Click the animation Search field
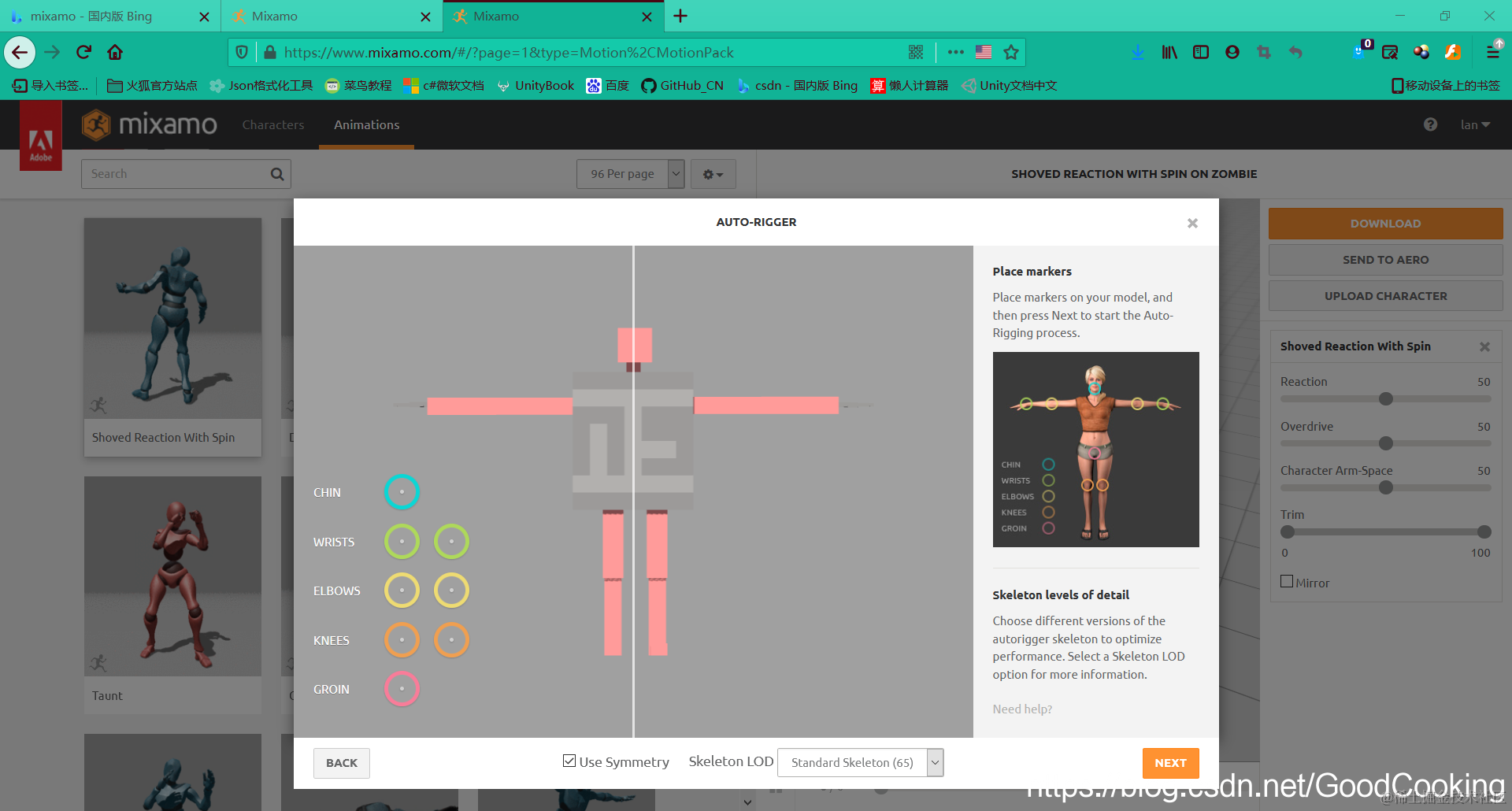This screenshot has height=811, width=1512. point(186,174)
